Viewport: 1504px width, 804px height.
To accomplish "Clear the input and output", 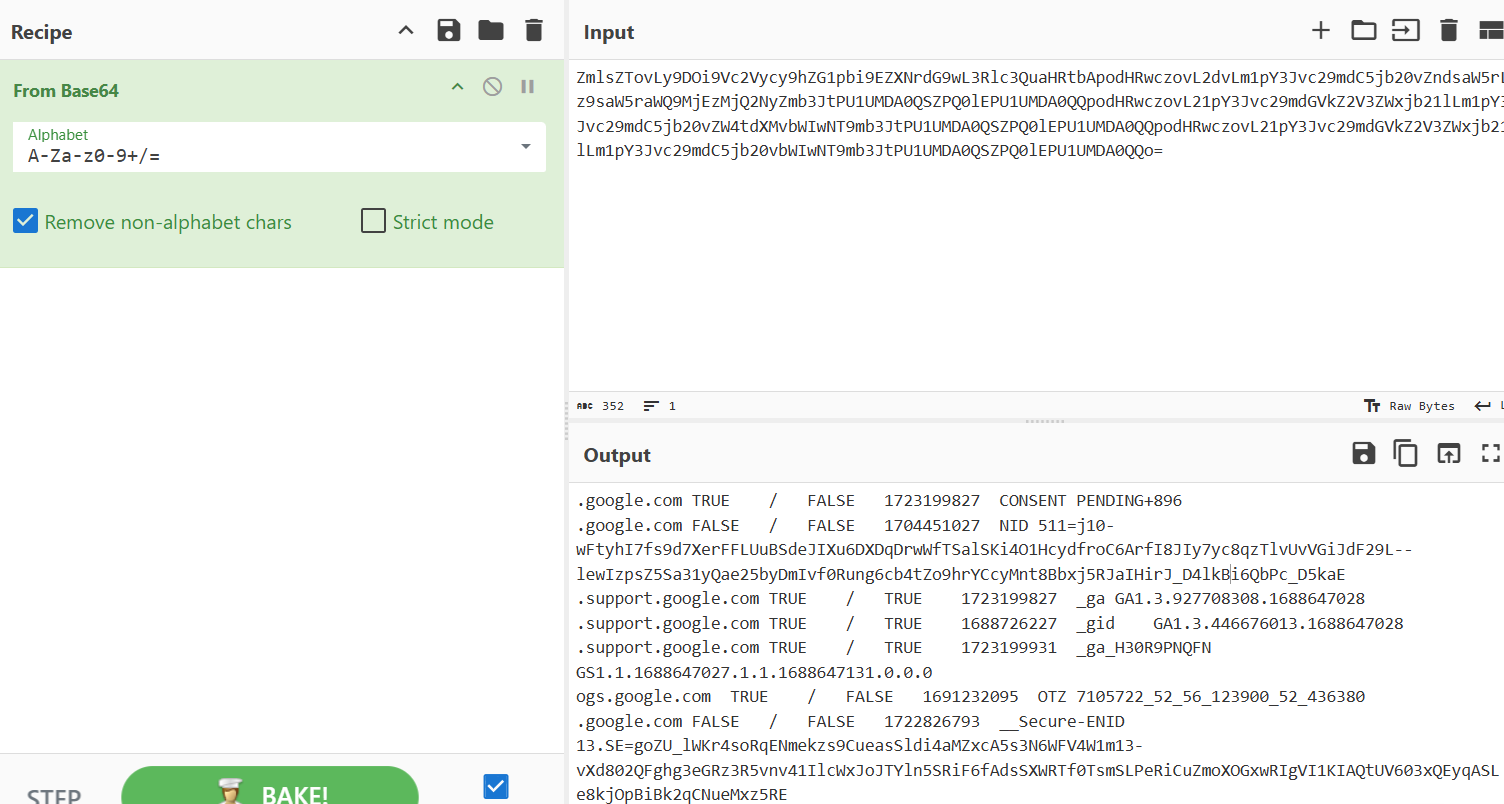I will tap(1449, 31).
